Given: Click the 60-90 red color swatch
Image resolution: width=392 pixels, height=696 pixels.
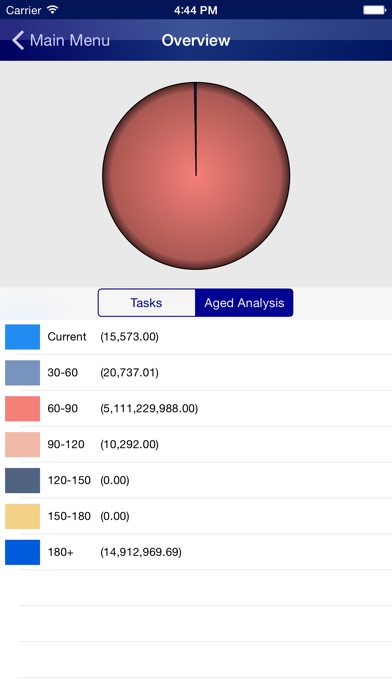Looking at the screenshot, I should pos(23,408).
